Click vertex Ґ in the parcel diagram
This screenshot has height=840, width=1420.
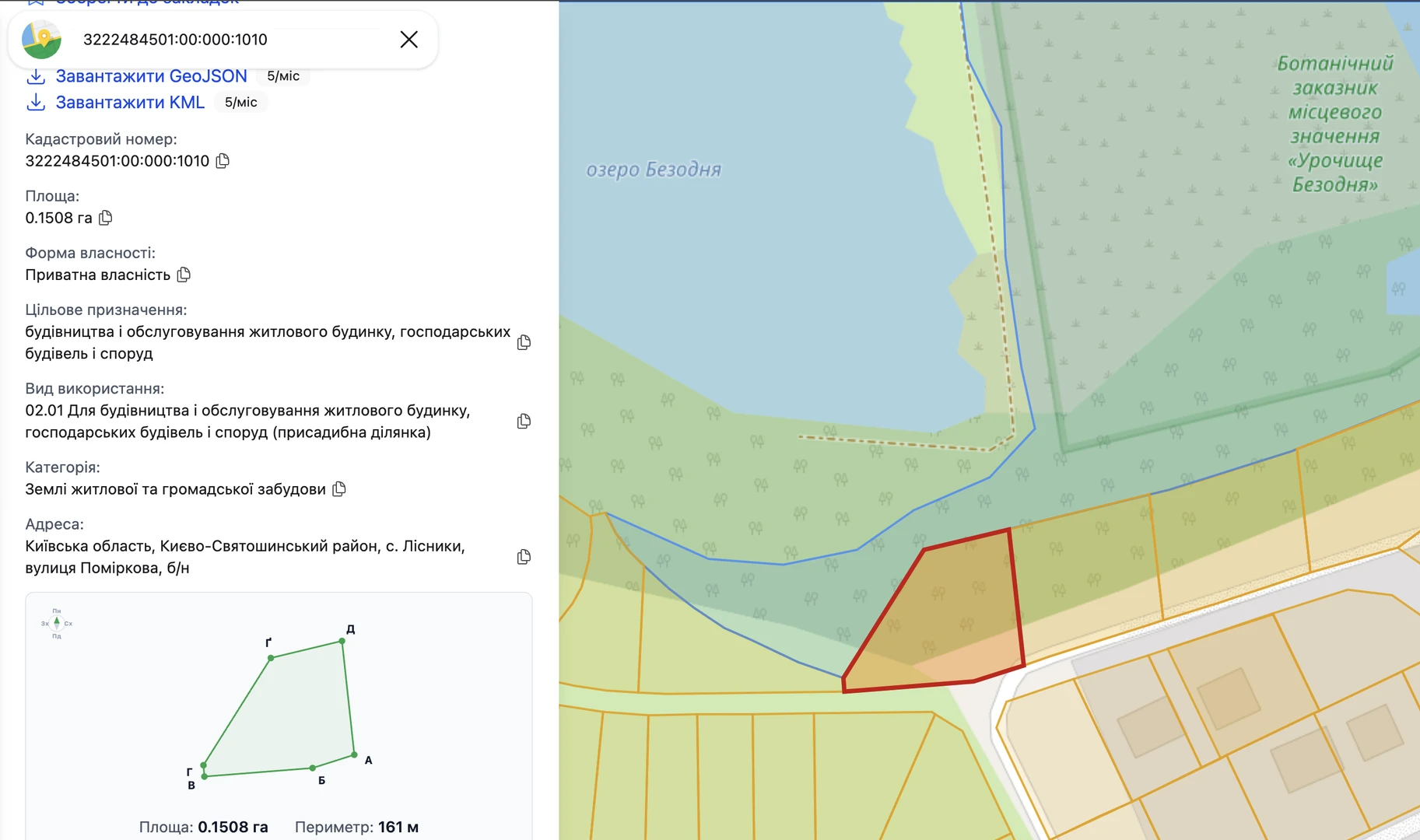(x=271, y=658)
